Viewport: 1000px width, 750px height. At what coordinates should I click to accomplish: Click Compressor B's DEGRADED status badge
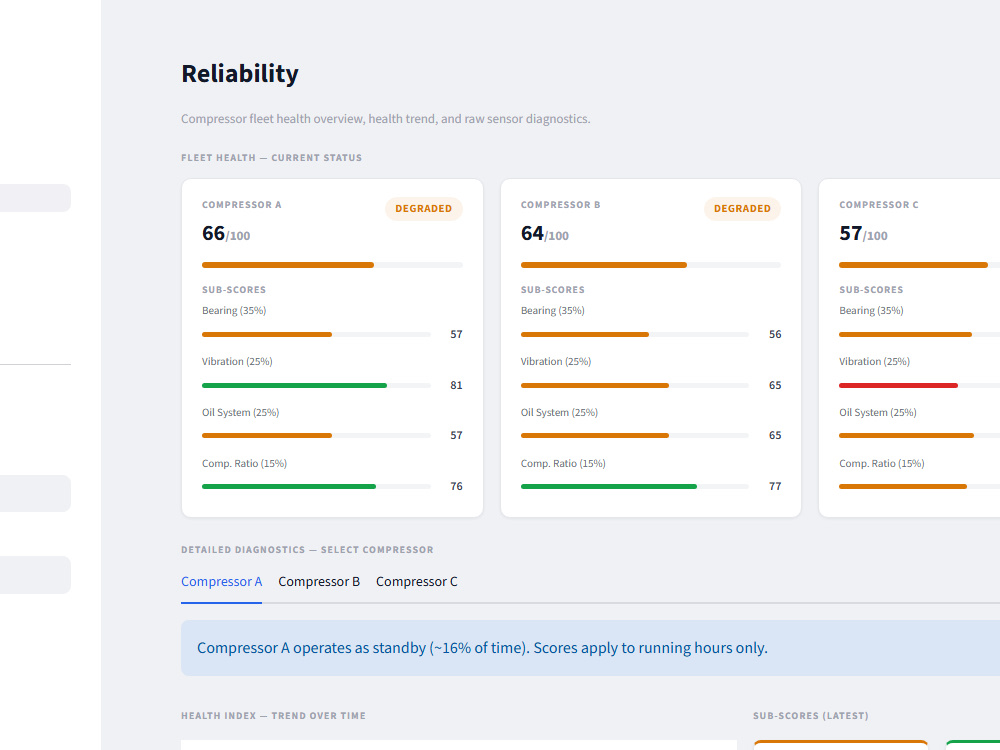coord(742,209)
